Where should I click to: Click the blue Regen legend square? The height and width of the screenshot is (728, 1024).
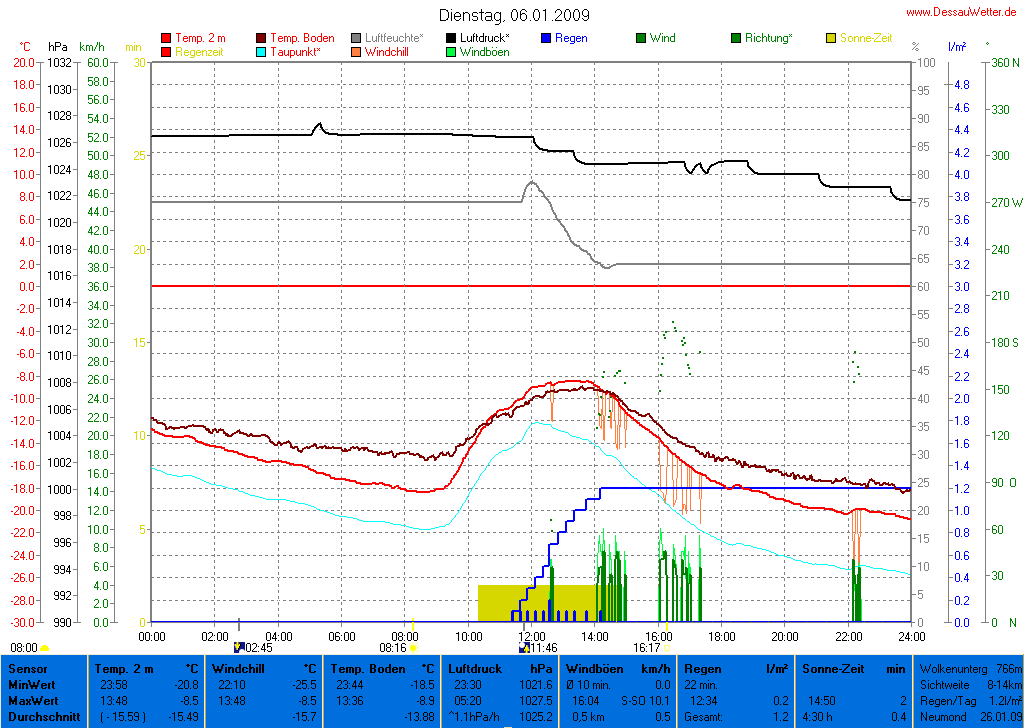tap(545, 39)
